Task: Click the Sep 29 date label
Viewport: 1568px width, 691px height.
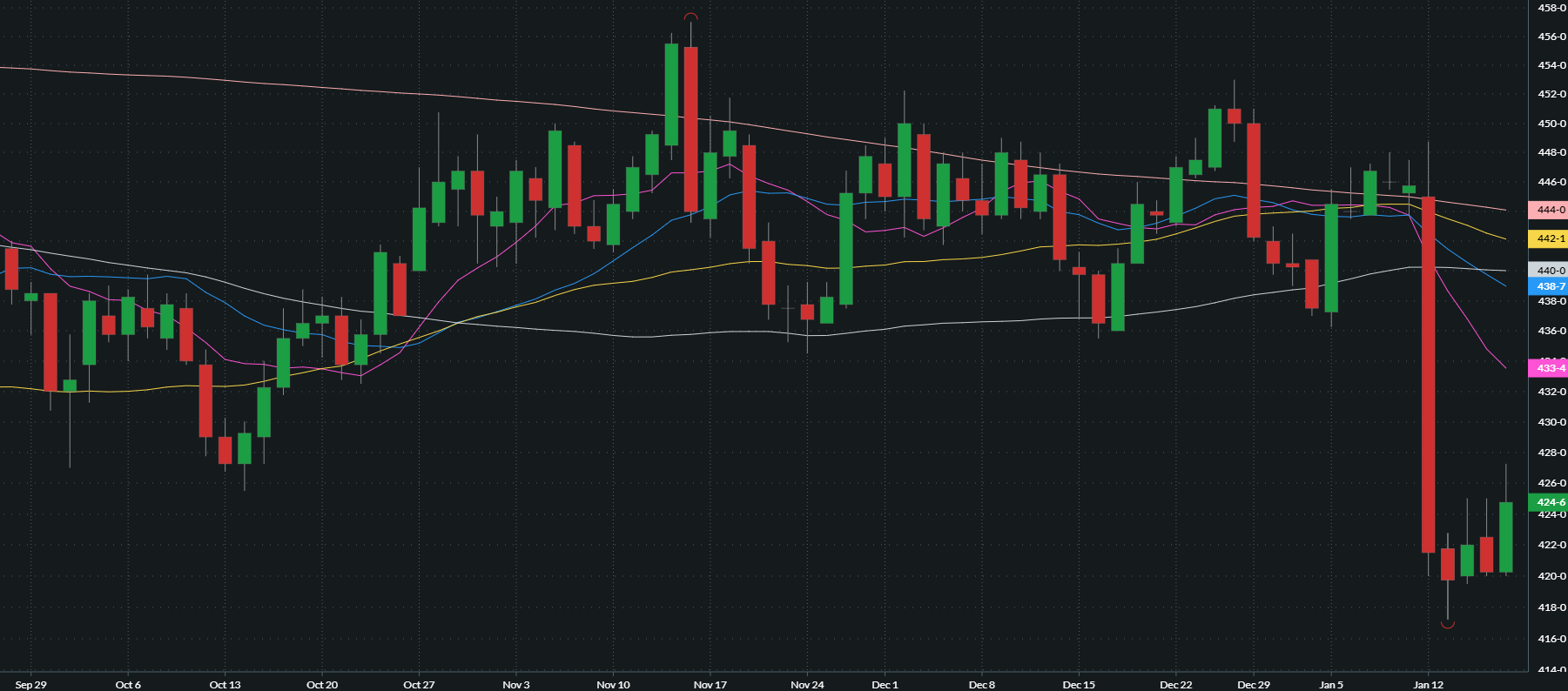Action: point(30,684)
